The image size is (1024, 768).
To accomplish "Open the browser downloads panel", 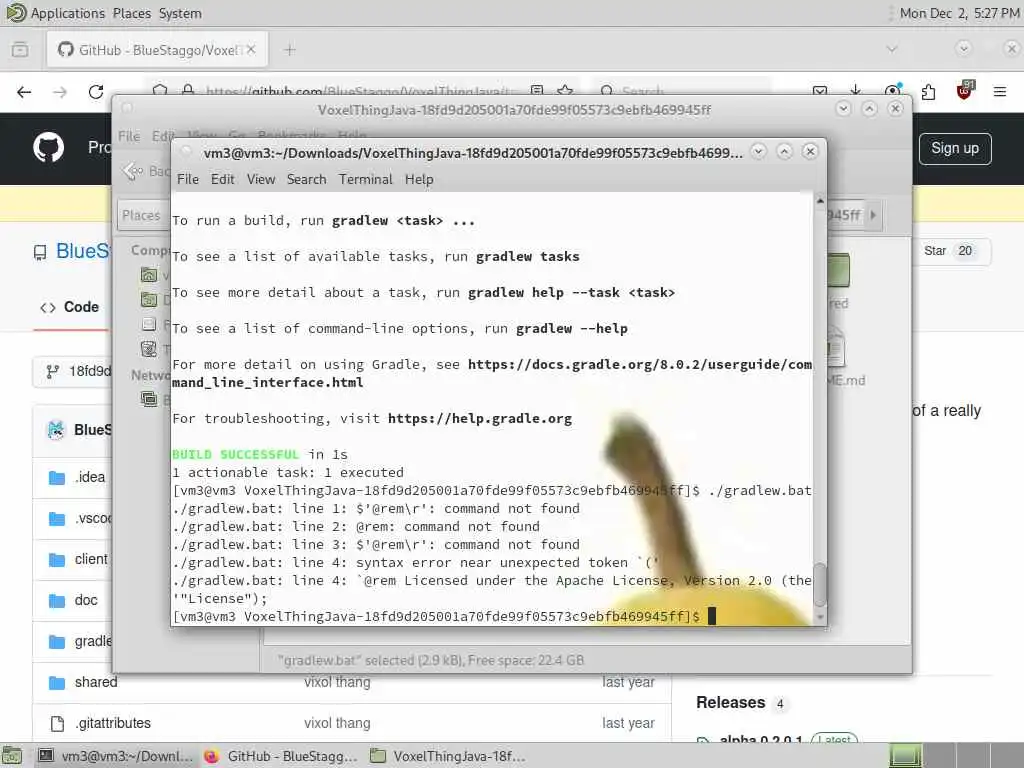I will [856, 91].
